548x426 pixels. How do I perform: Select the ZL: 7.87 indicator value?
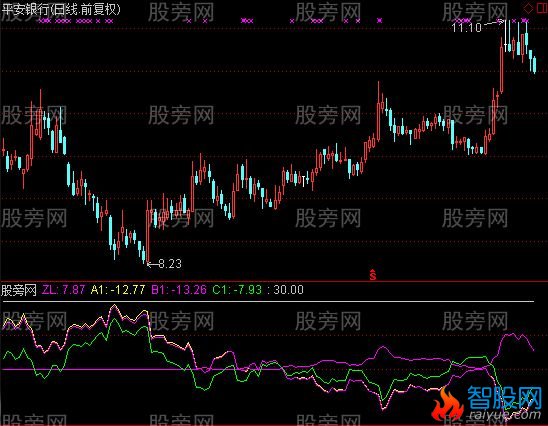[x=64, y=290]
